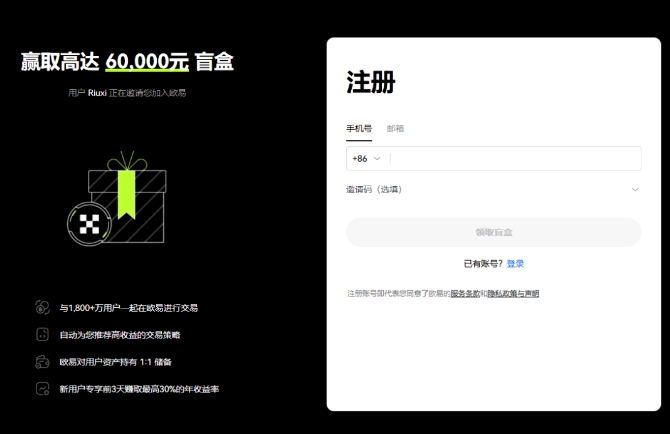Click the 注册 heading
Viewport: 670px width, 434px height.
coord(371,82)
